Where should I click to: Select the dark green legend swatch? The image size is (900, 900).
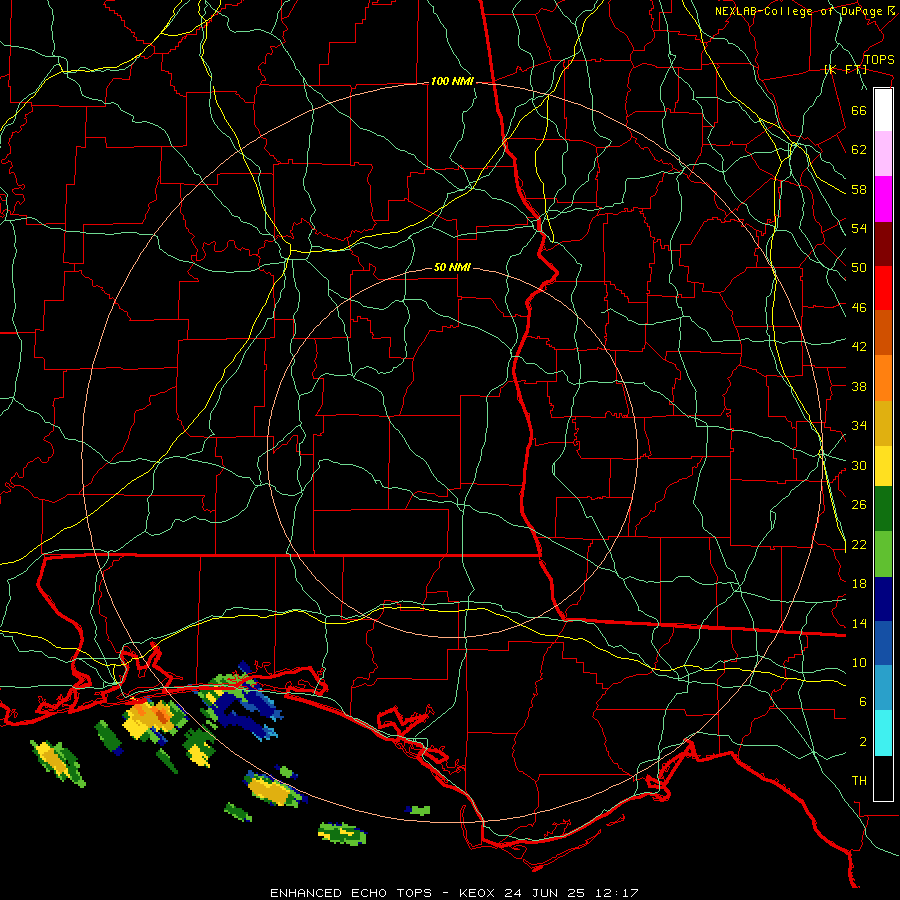pyautogui.click(x=883, y=509)
